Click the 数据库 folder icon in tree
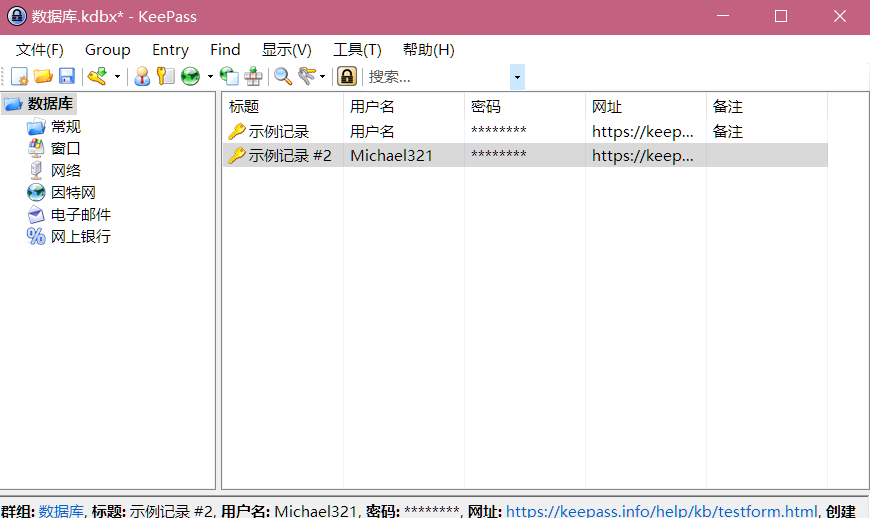The image size is (870, 518). 13,104
